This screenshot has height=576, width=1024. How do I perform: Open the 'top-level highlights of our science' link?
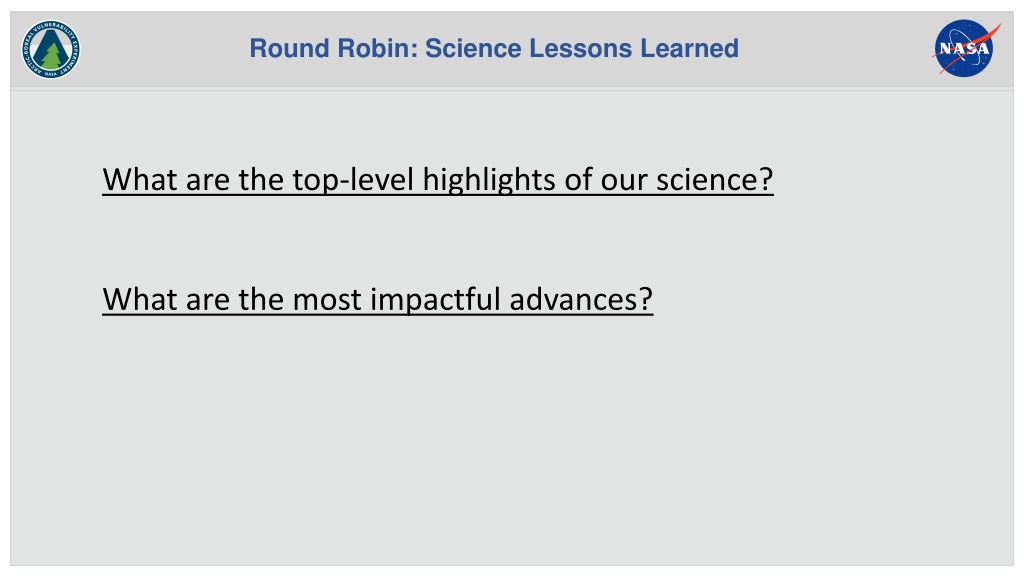coord(438,180)
